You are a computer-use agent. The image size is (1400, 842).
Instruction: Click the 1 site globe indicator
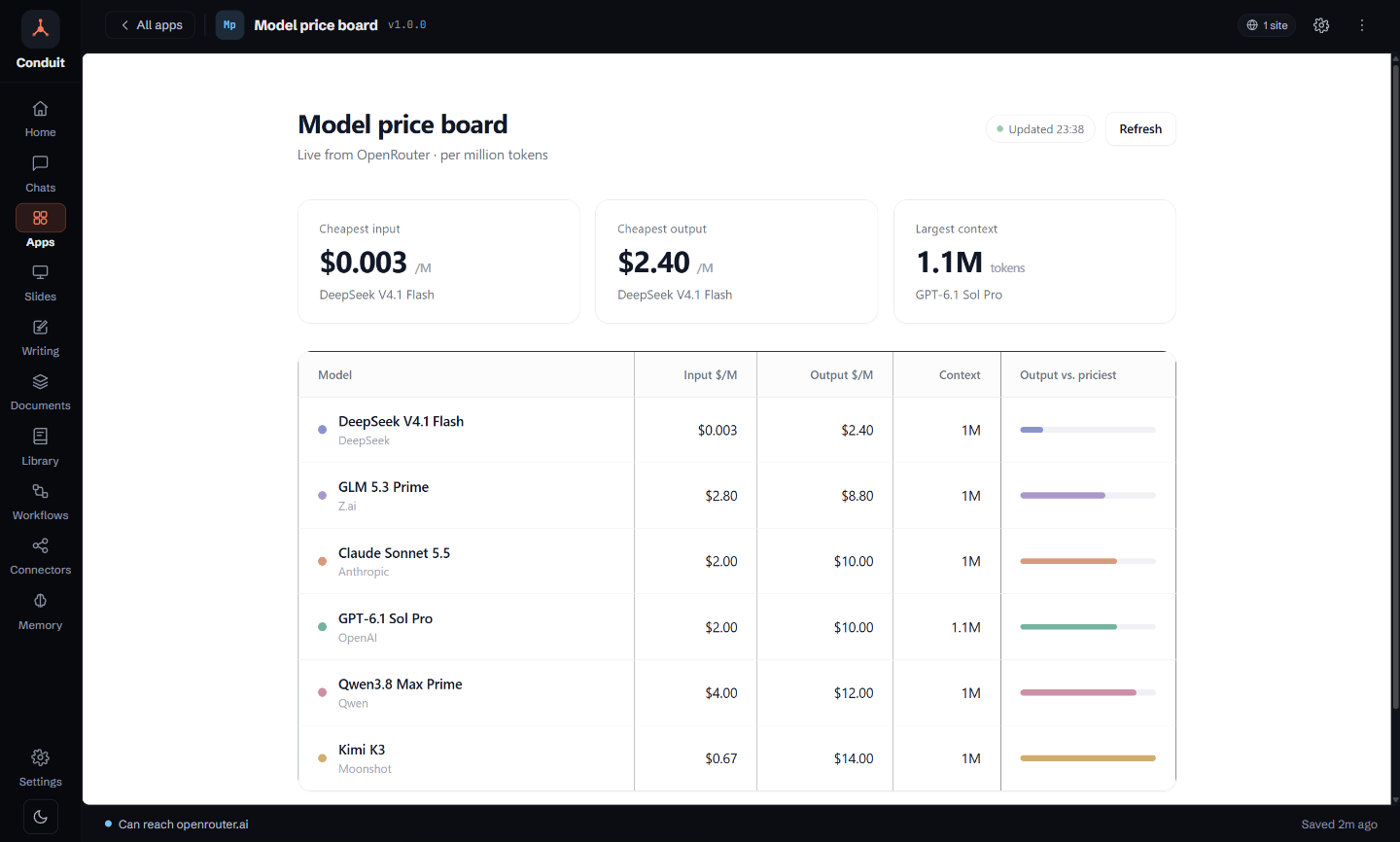(x=1268, y=25)
